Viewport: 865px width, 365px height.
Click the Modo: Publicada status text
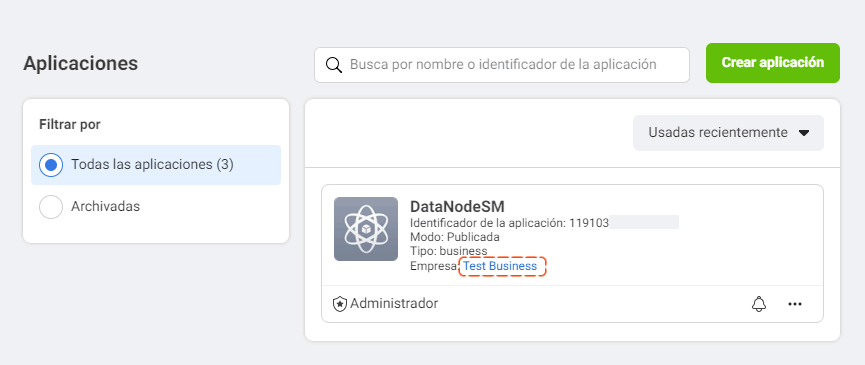coord(455,238)
